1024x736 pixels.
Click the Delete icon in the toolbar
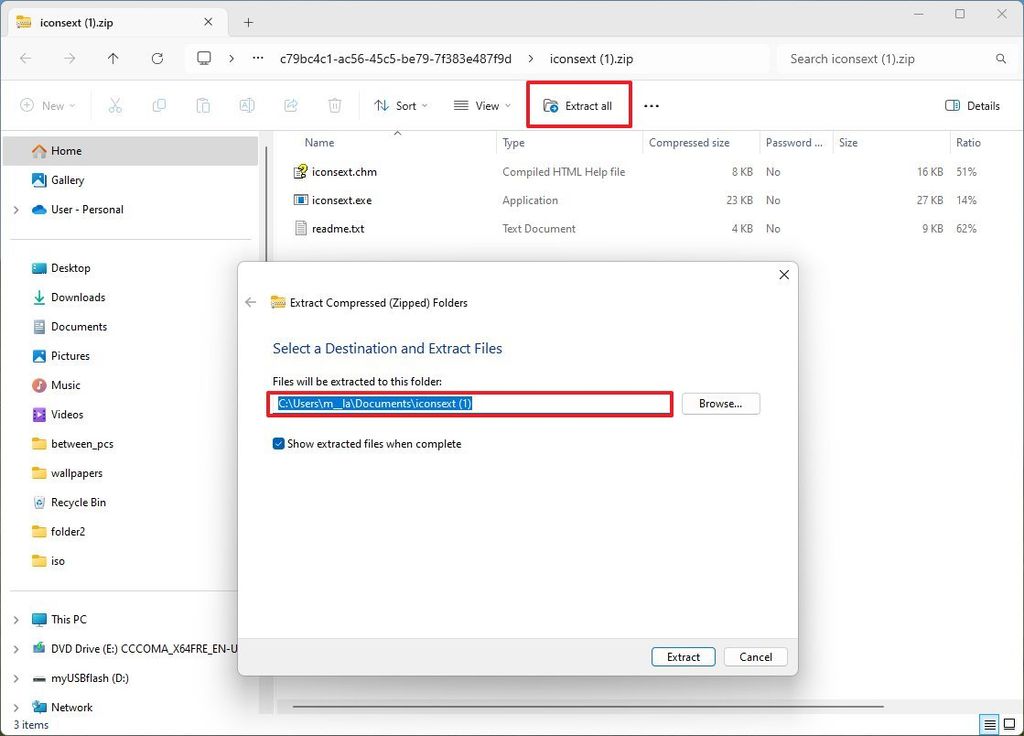[x=334, y=105]
